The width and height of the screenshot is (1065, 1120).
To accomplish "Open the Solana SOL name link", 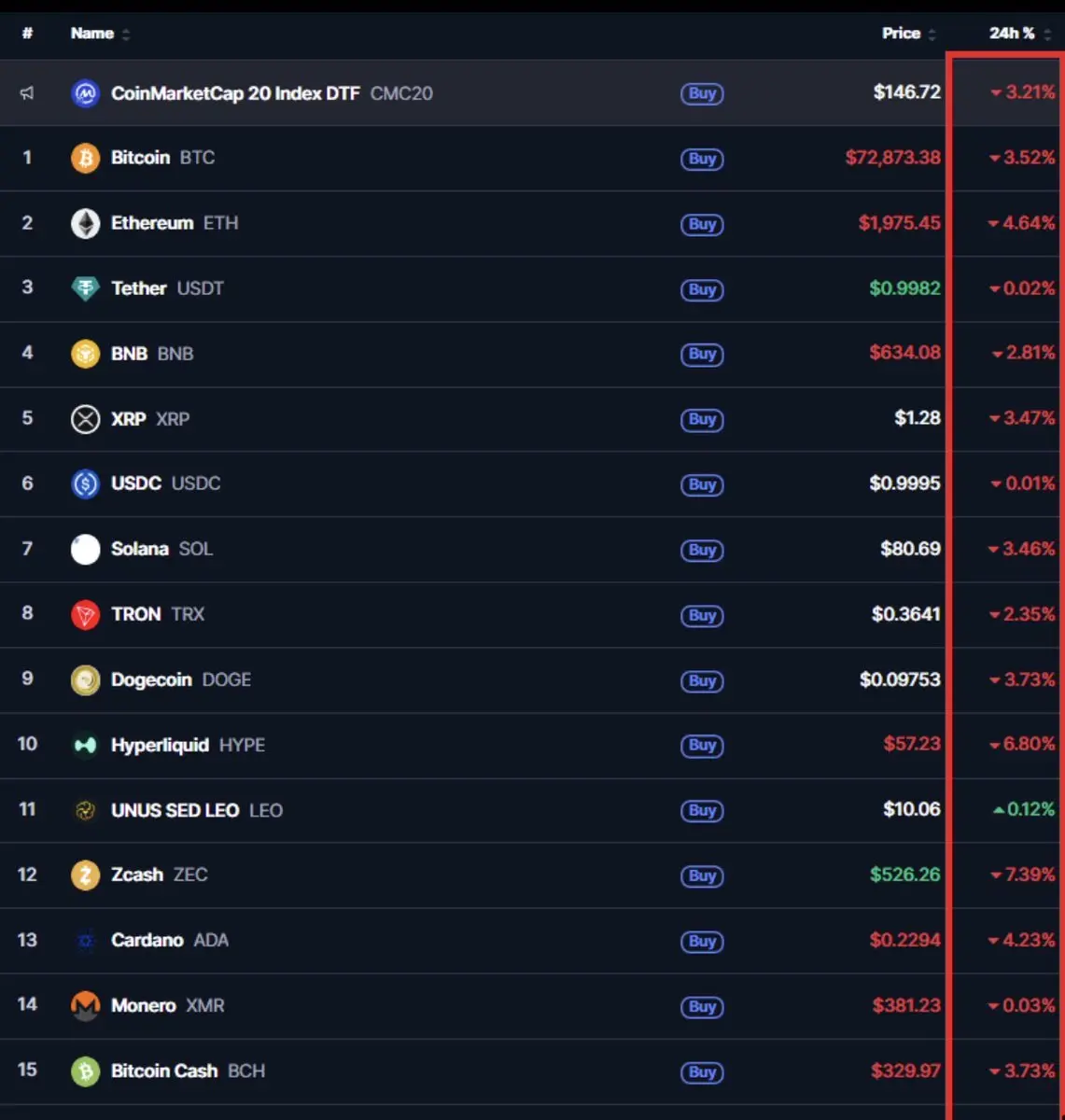I will click(x=161, y=549).
